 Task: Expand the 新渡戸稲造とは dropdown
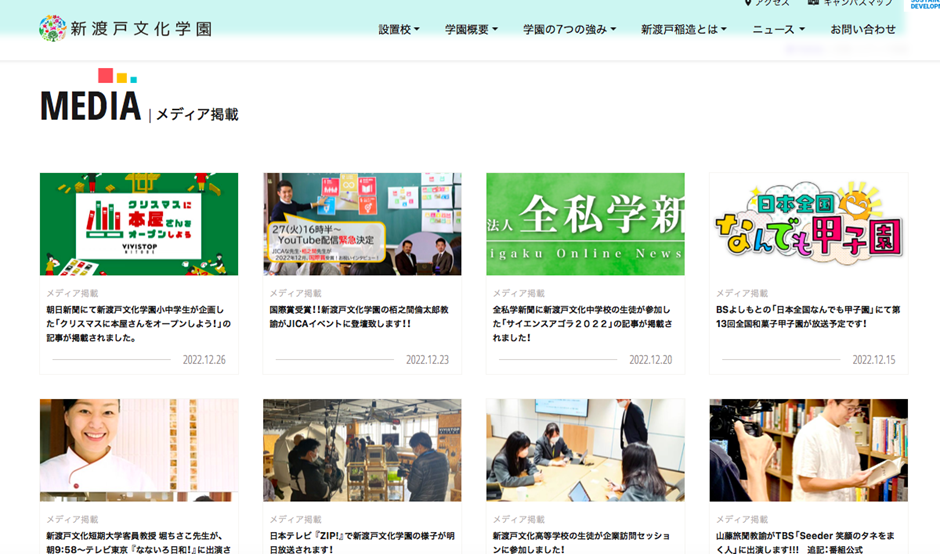tap(684, 29)
